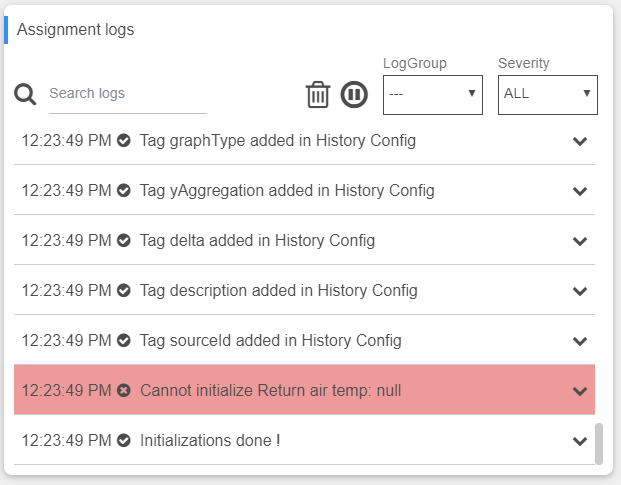Click the checkmark icon on delta log

(x=124, y=241)
